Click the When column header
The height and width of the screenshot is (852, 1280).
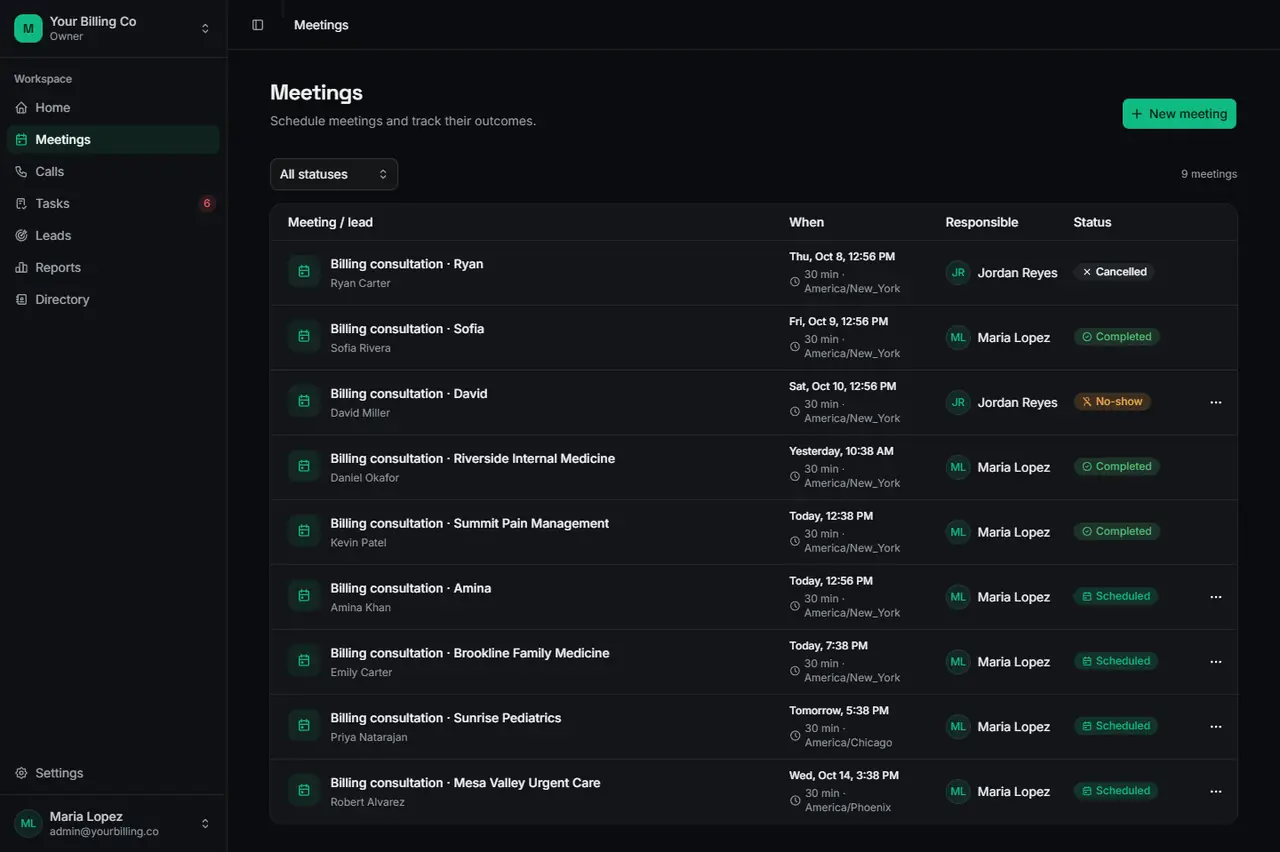pyautogui.click(x=807, y=222)
